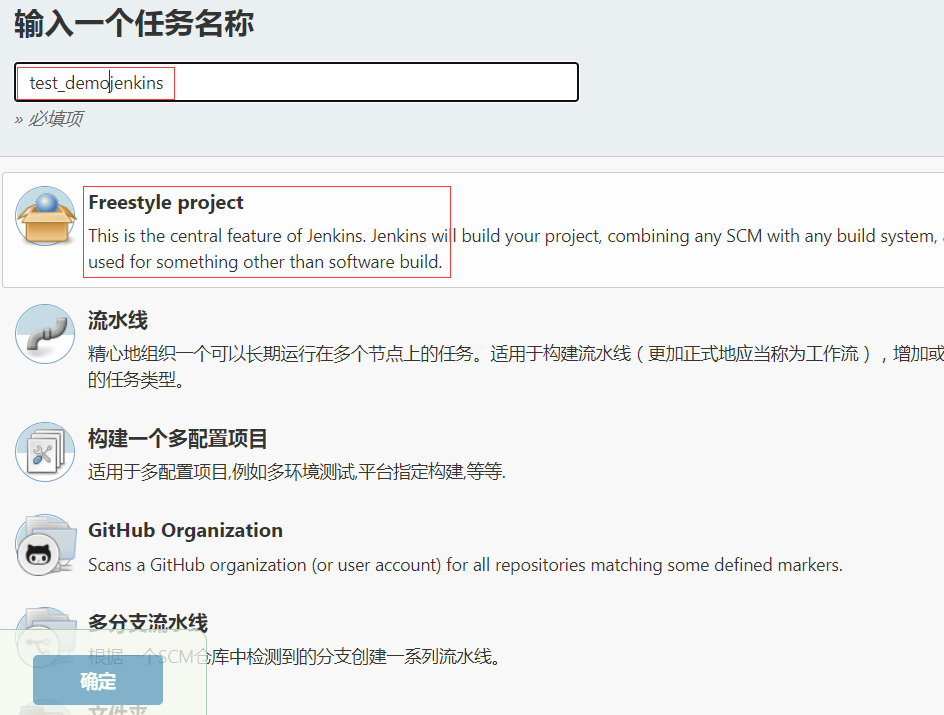Click the description 适用于多配置项目
The width and height of the screenshot is (944, 715).
[x=297, y=471]
